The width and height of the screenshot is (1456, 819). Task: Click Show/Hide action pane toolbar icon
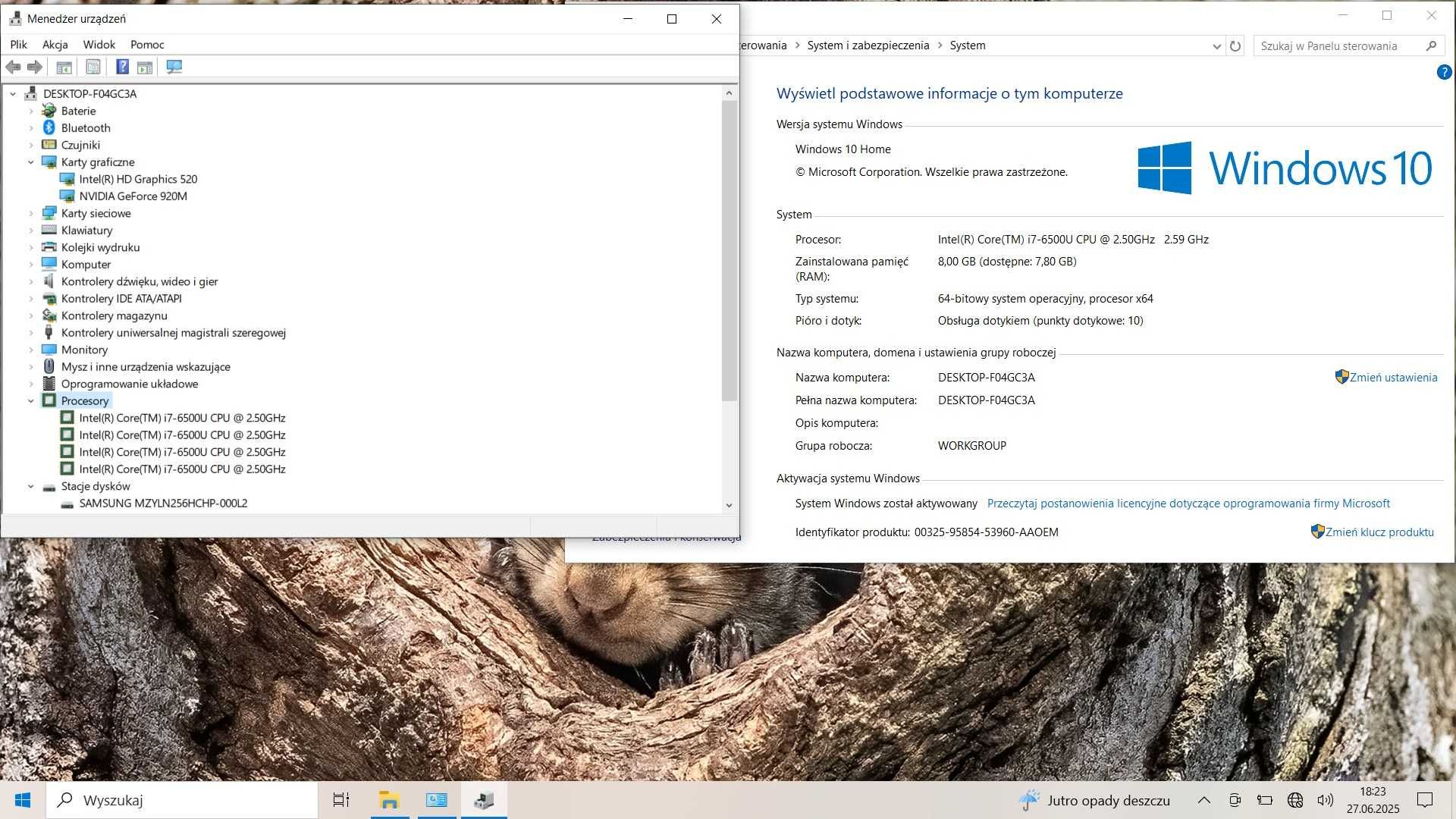(145, 67)
